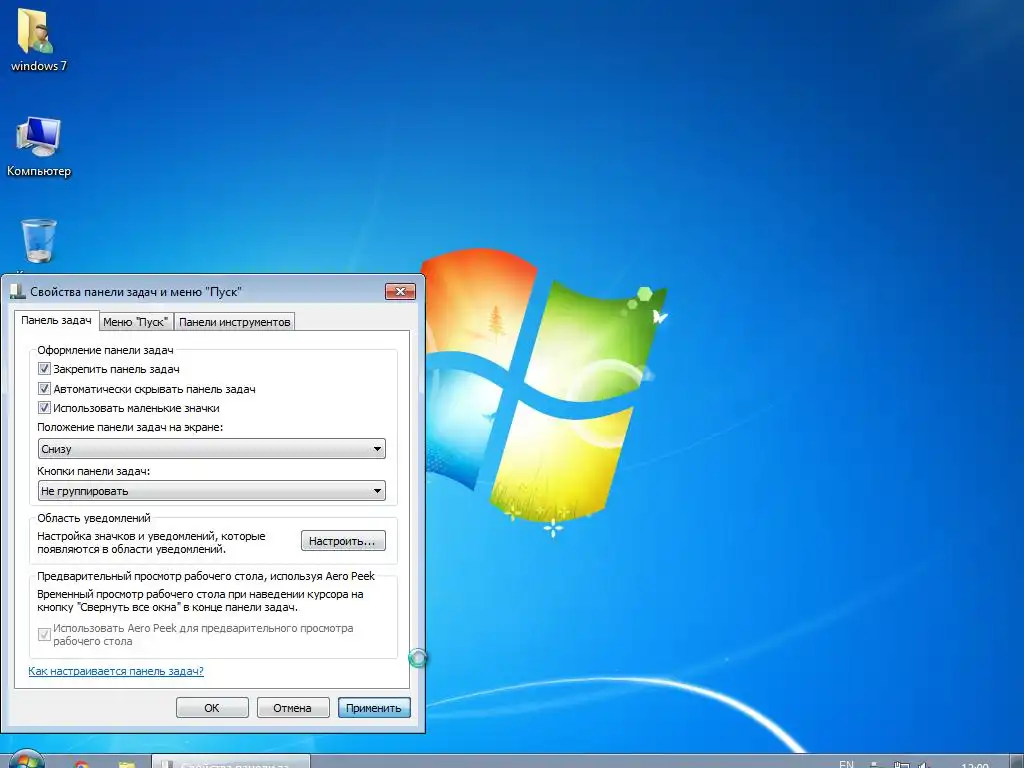This screenshot has height=768, width=1024.
Task: Open 'Как настраивается панель задач?' help link
Action: tap(116, 671)
